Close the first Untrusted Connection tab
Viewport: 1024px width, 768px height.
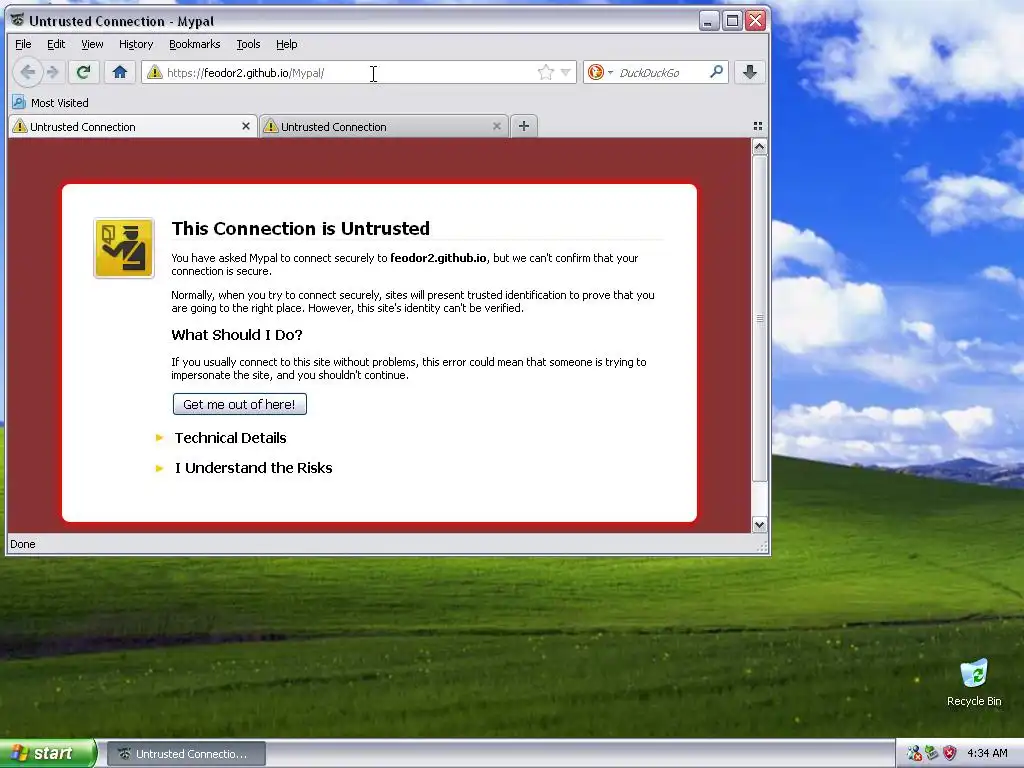(x=246, y=126)
